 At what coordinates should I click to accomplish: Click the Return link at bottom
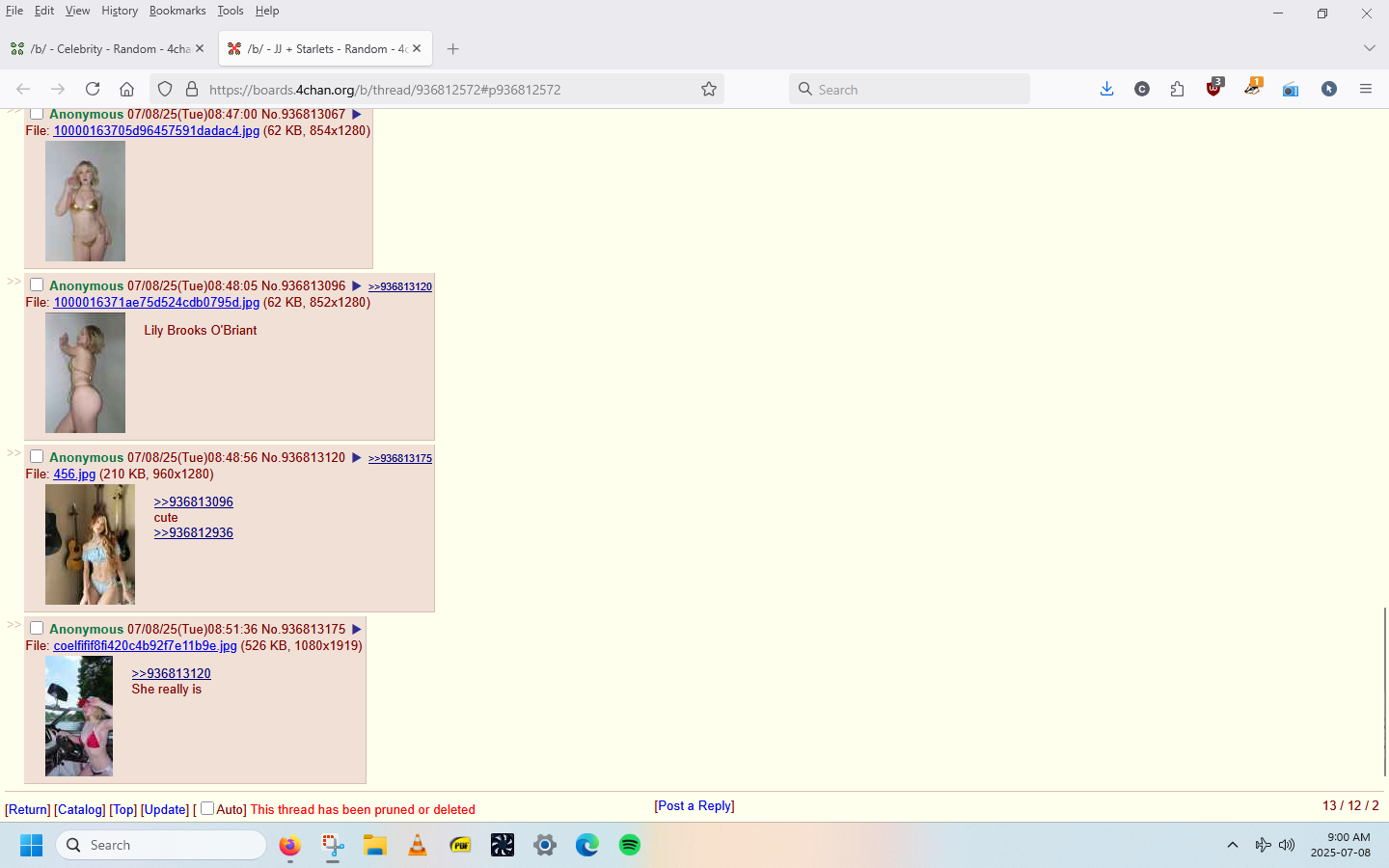[x=27, y=809]
